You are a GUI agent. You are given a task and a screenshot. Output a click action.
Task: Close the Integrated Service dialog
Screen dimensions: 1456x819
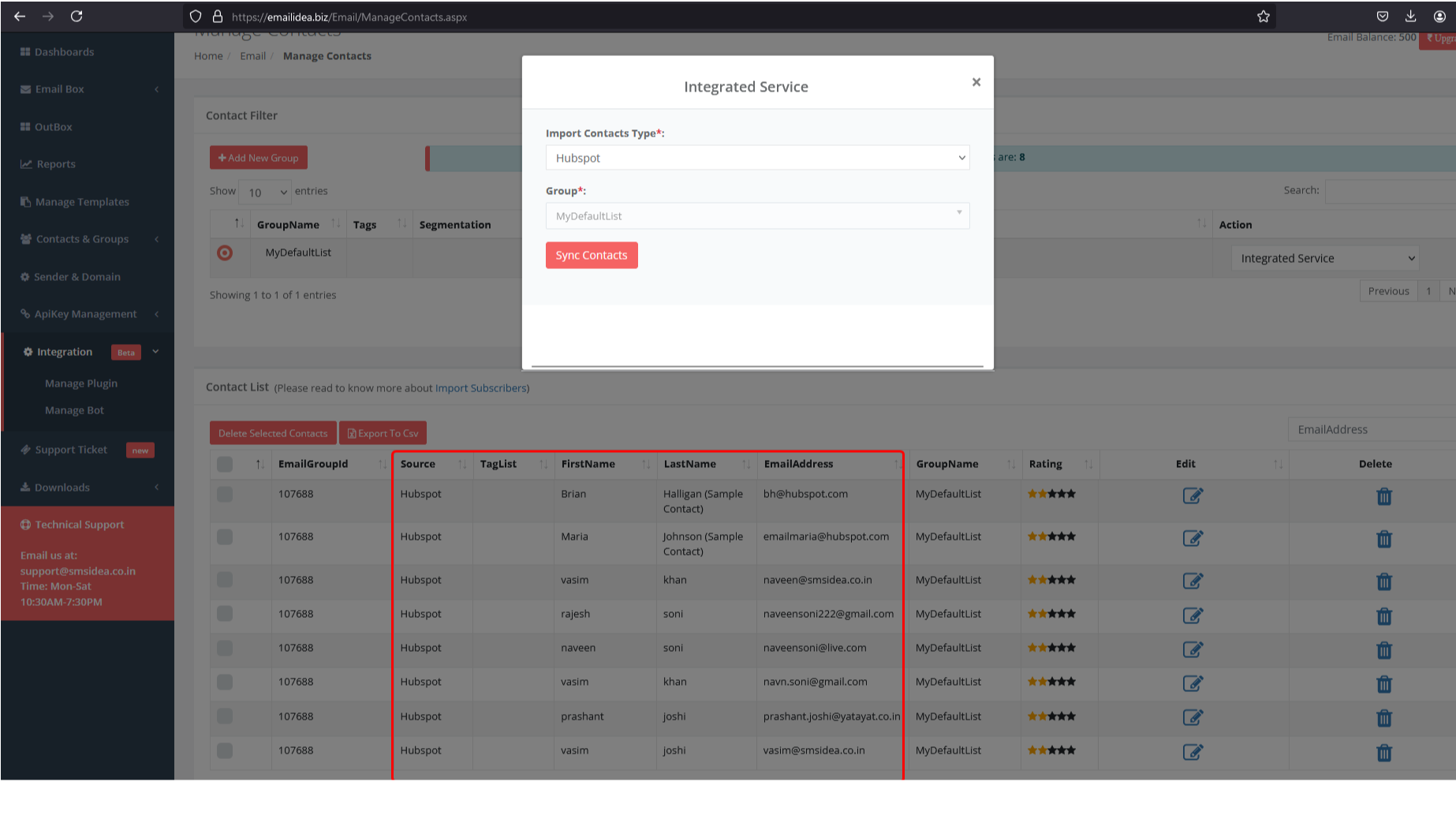[976, 82]
